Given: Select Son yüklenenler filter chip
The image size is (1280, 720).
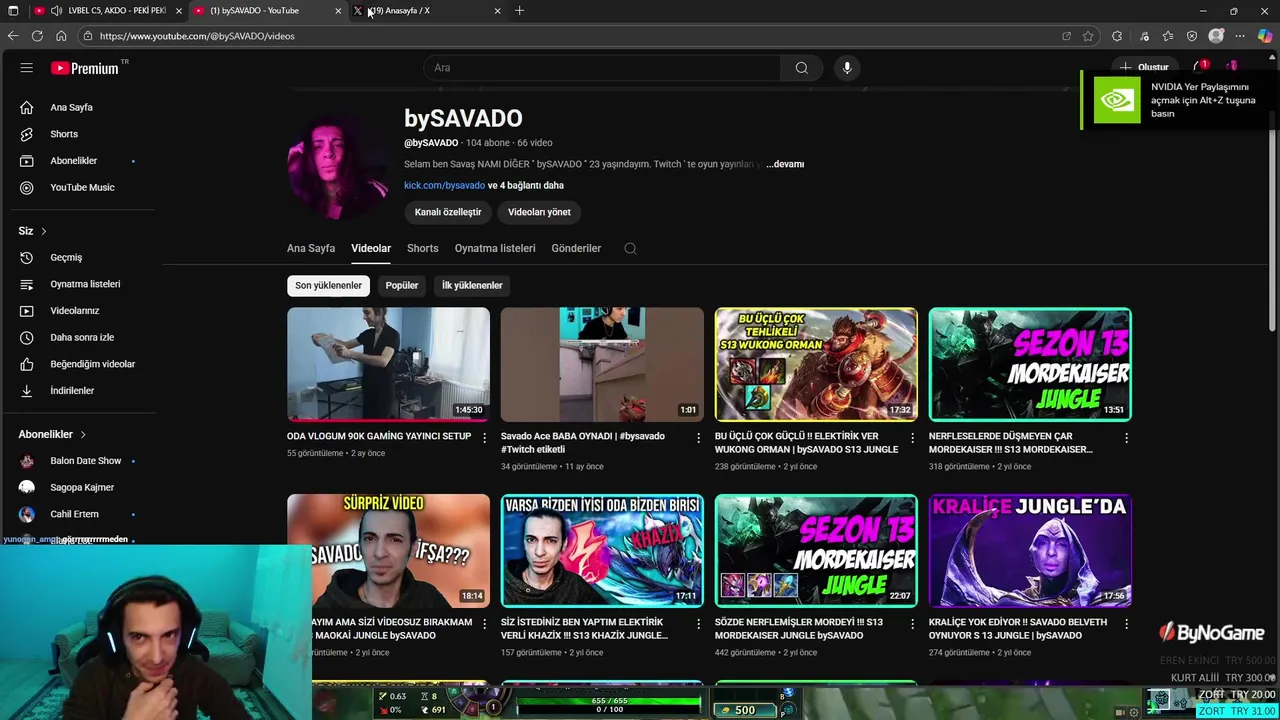Looking at the screenshot, I should (x=328, y=285).
